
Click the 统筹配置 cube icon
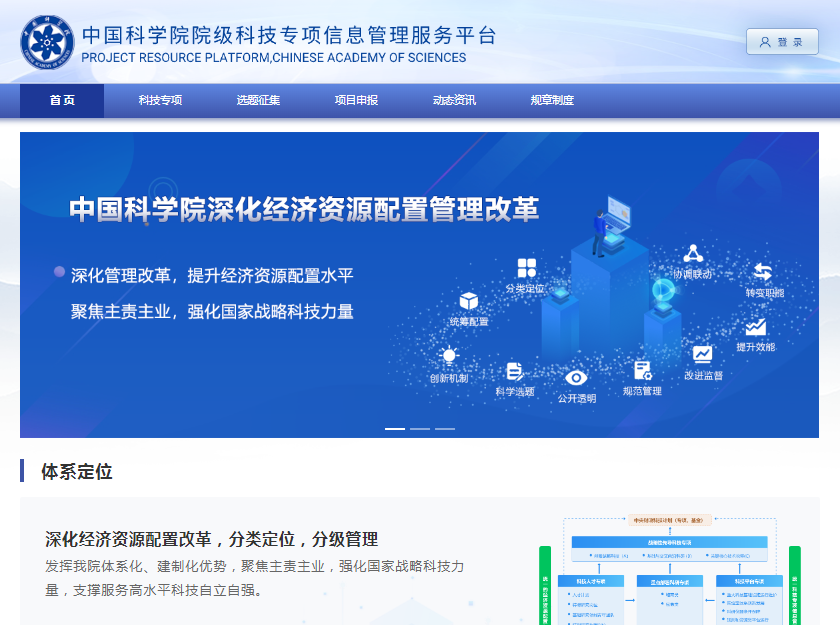(x=469, y=301)
